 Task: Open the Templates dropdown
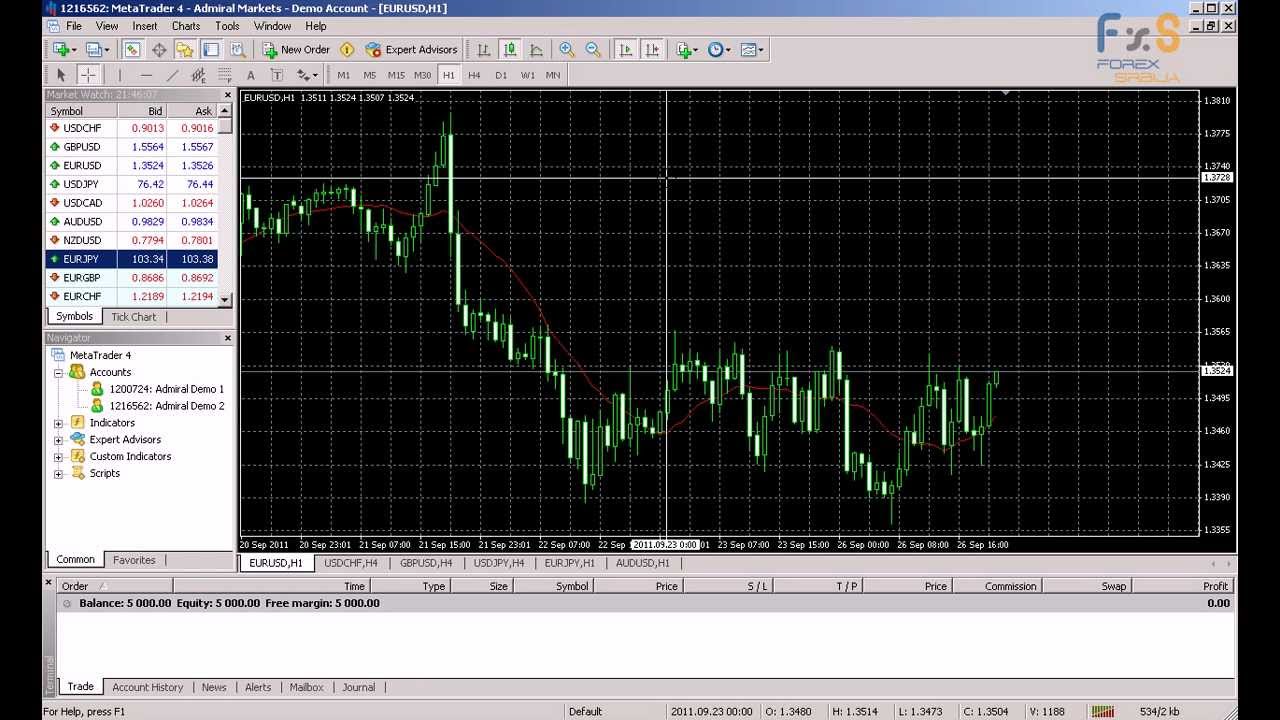tap(751, 49)
